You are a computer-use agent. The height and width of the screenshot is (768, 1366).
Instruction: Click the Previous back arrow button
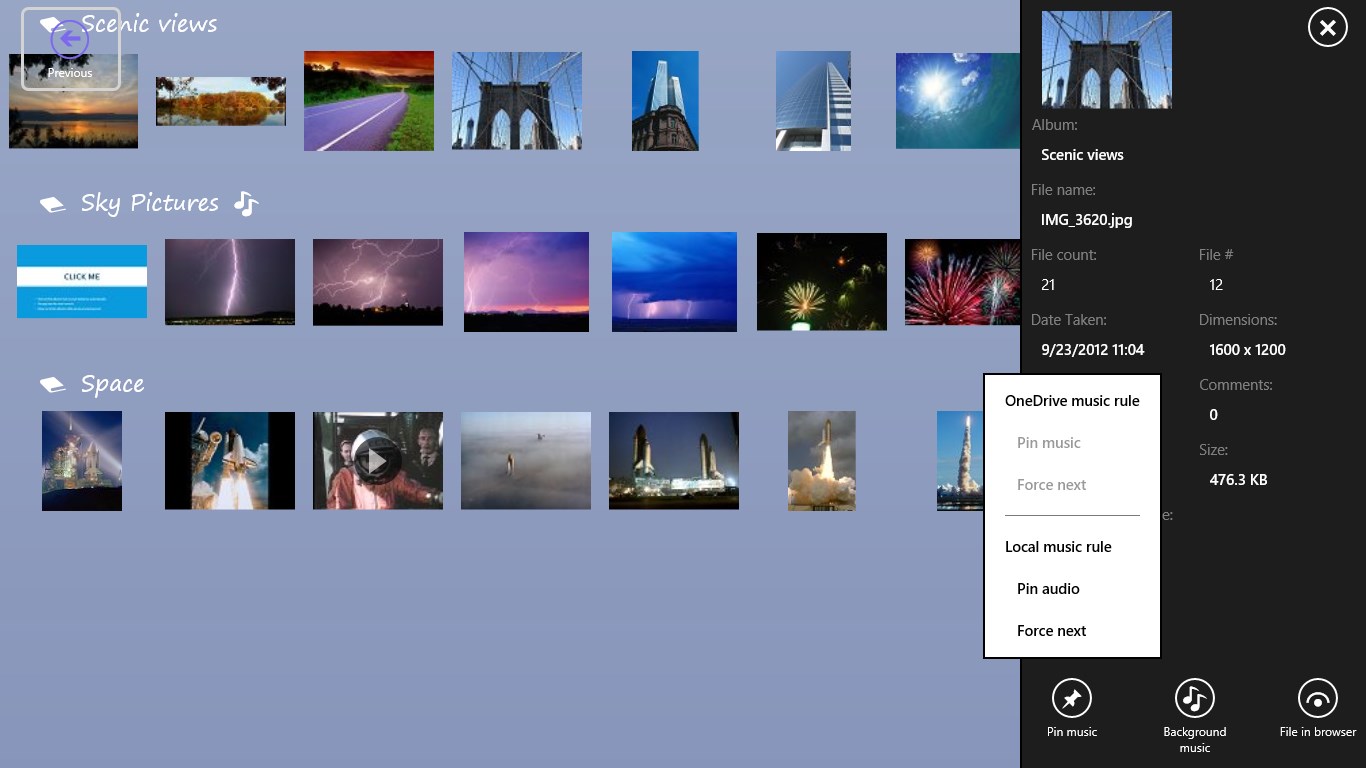(x=70, y=41)
